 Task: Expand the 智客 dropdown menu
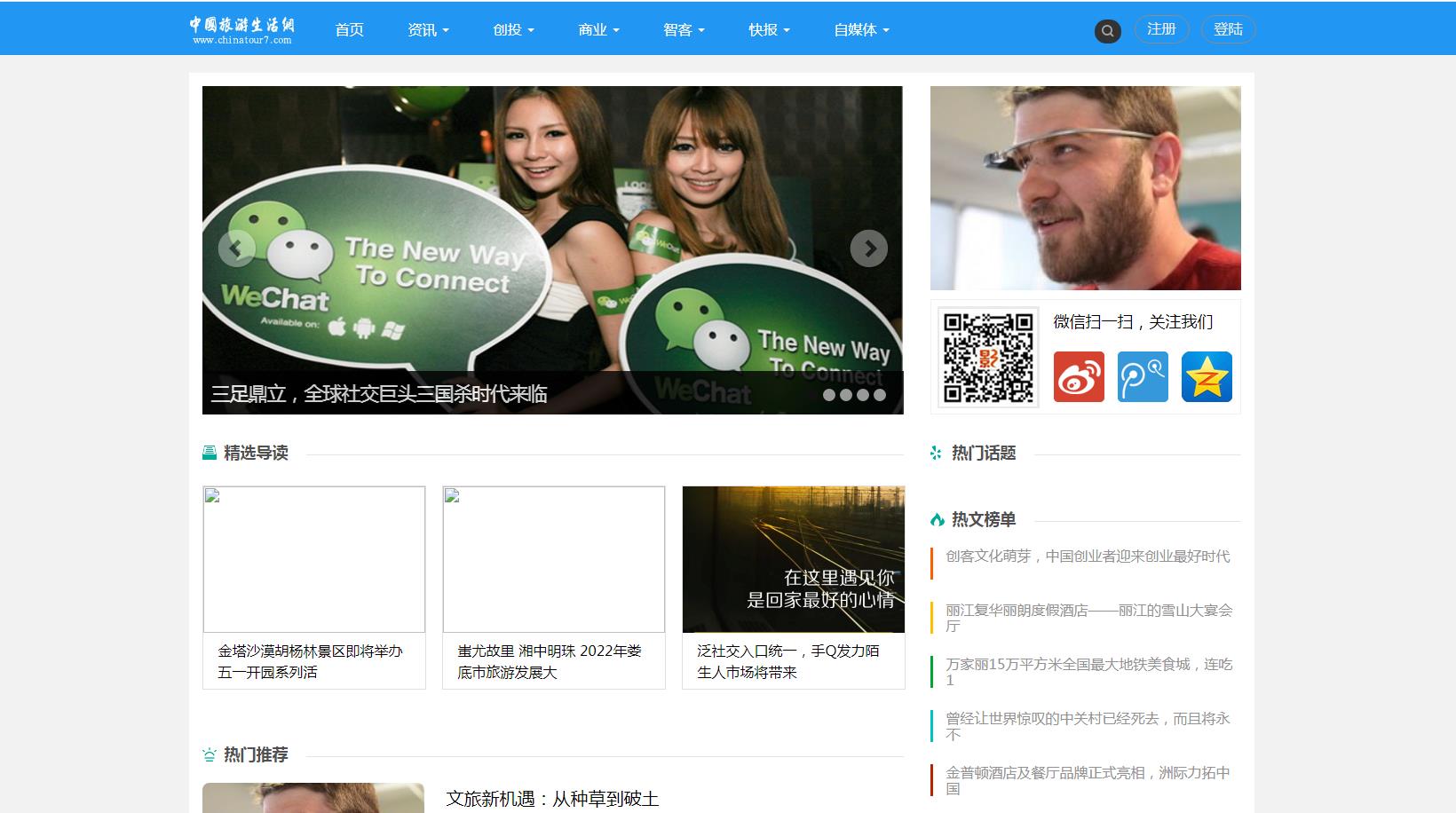pyautogui.click(x=684, y=30)
